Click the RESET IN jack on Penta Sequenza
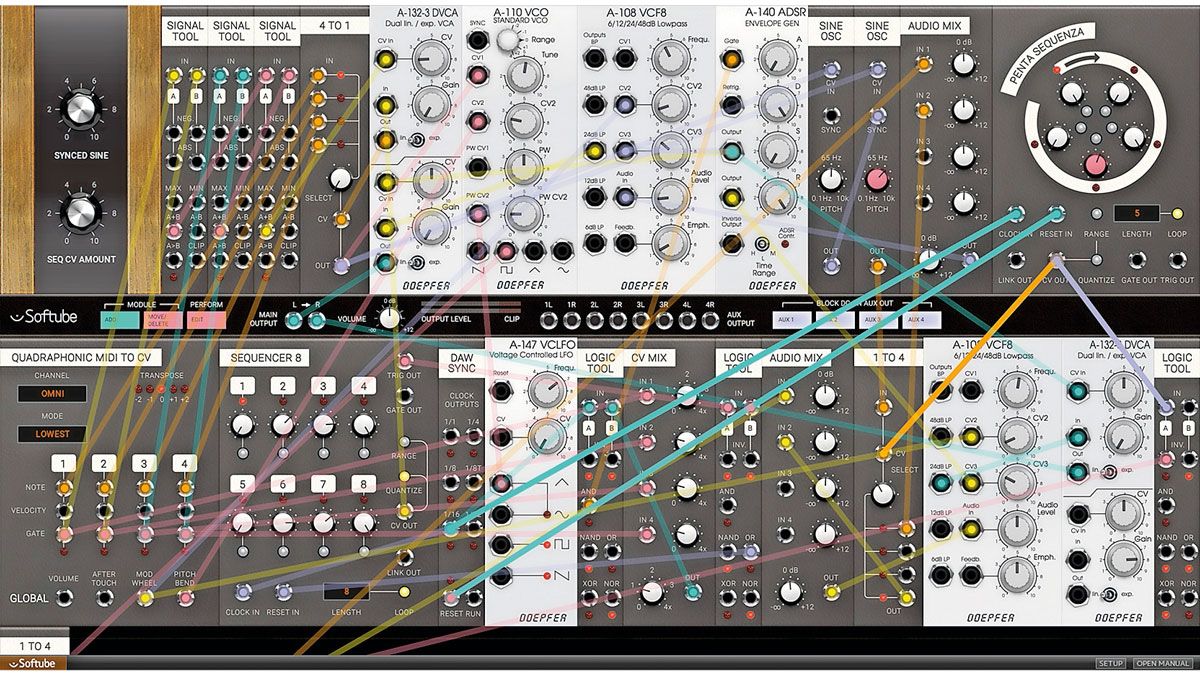1200x675 pixels. point(1057,214)
